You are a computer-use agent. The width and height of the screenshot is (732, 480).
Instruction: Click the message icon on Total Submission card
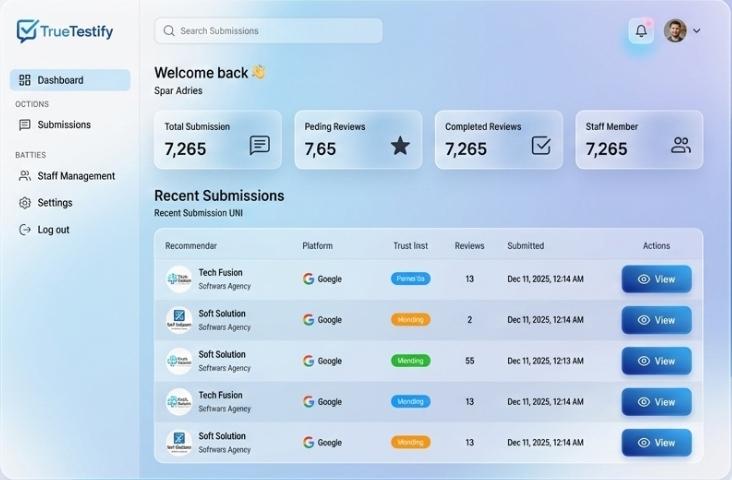[260, 145]
